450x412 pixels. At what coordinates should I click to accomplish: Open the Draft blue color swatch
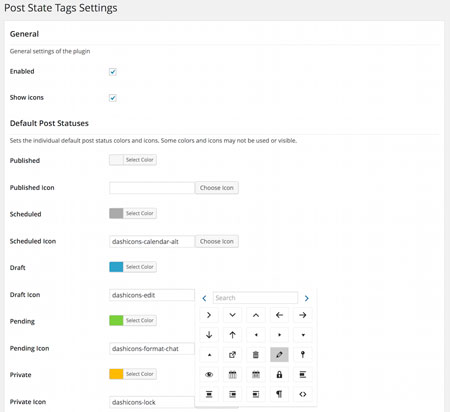116,267
